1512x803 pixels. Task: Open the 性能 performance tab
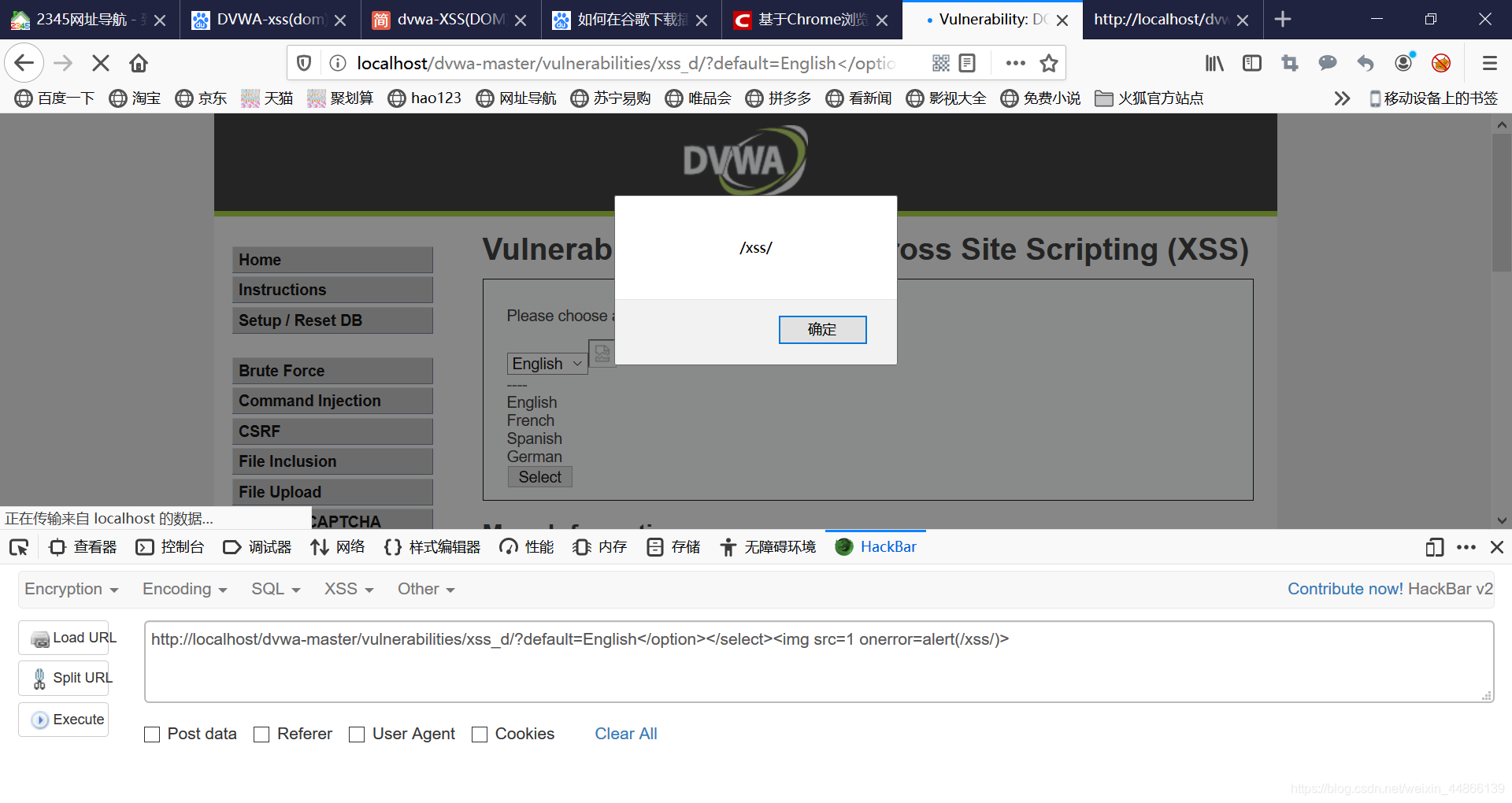point(527,547)
